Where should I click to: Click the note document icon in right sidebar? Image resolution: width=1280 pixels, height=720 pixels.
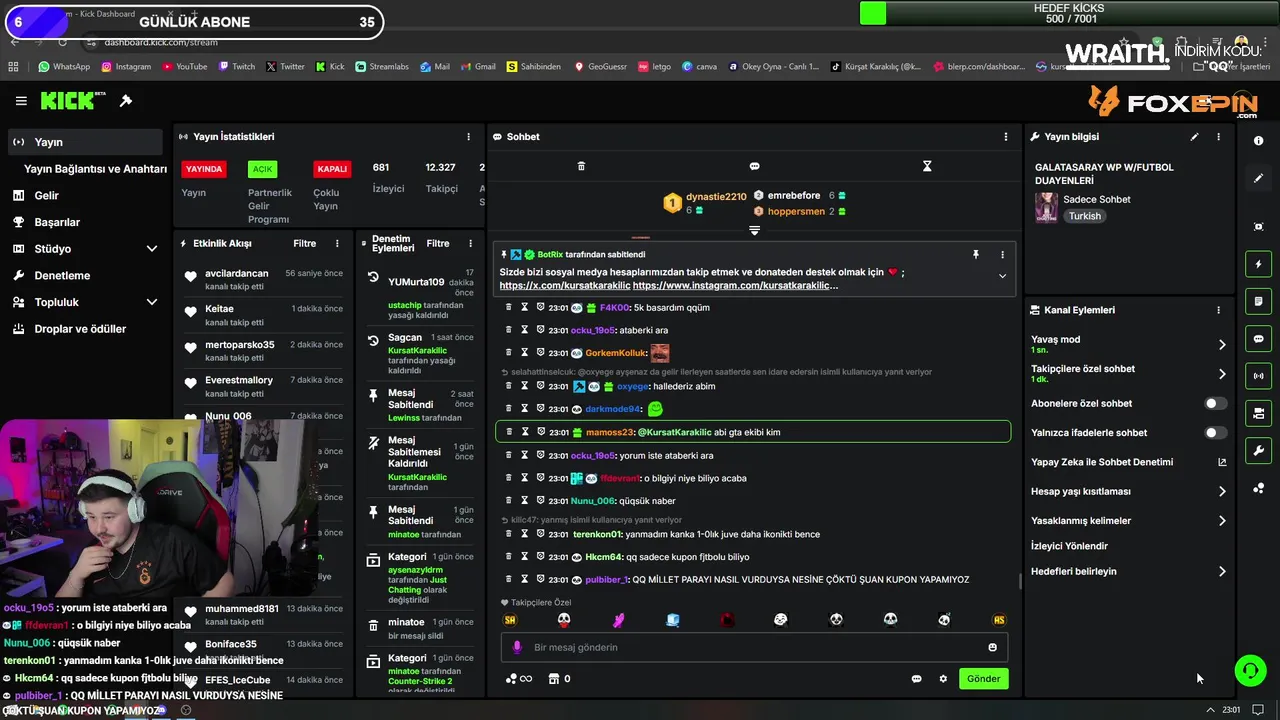coord(1258,301)
